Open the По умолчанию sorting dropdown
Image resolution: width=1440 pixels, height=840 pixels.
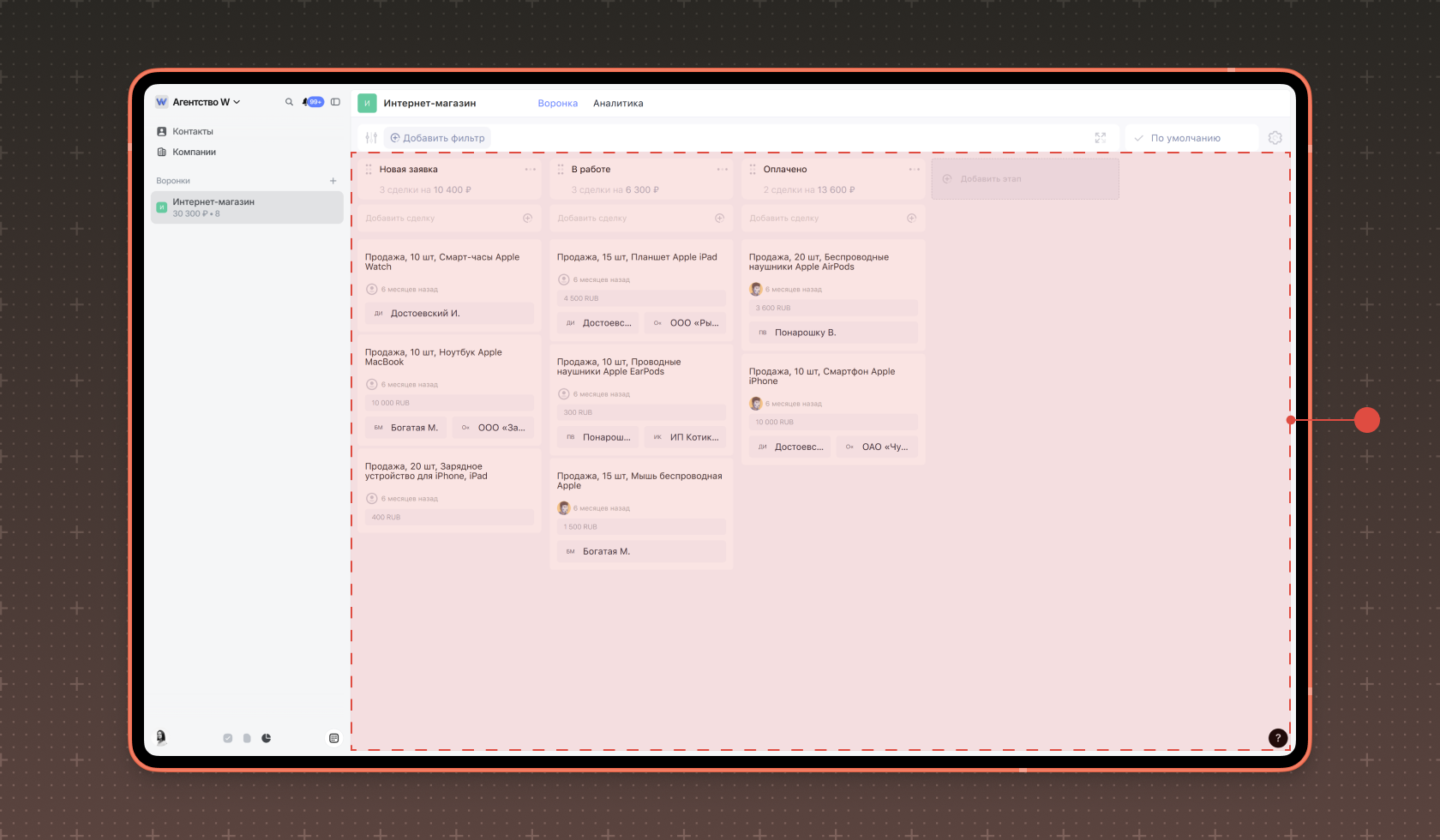(1191, 138)
